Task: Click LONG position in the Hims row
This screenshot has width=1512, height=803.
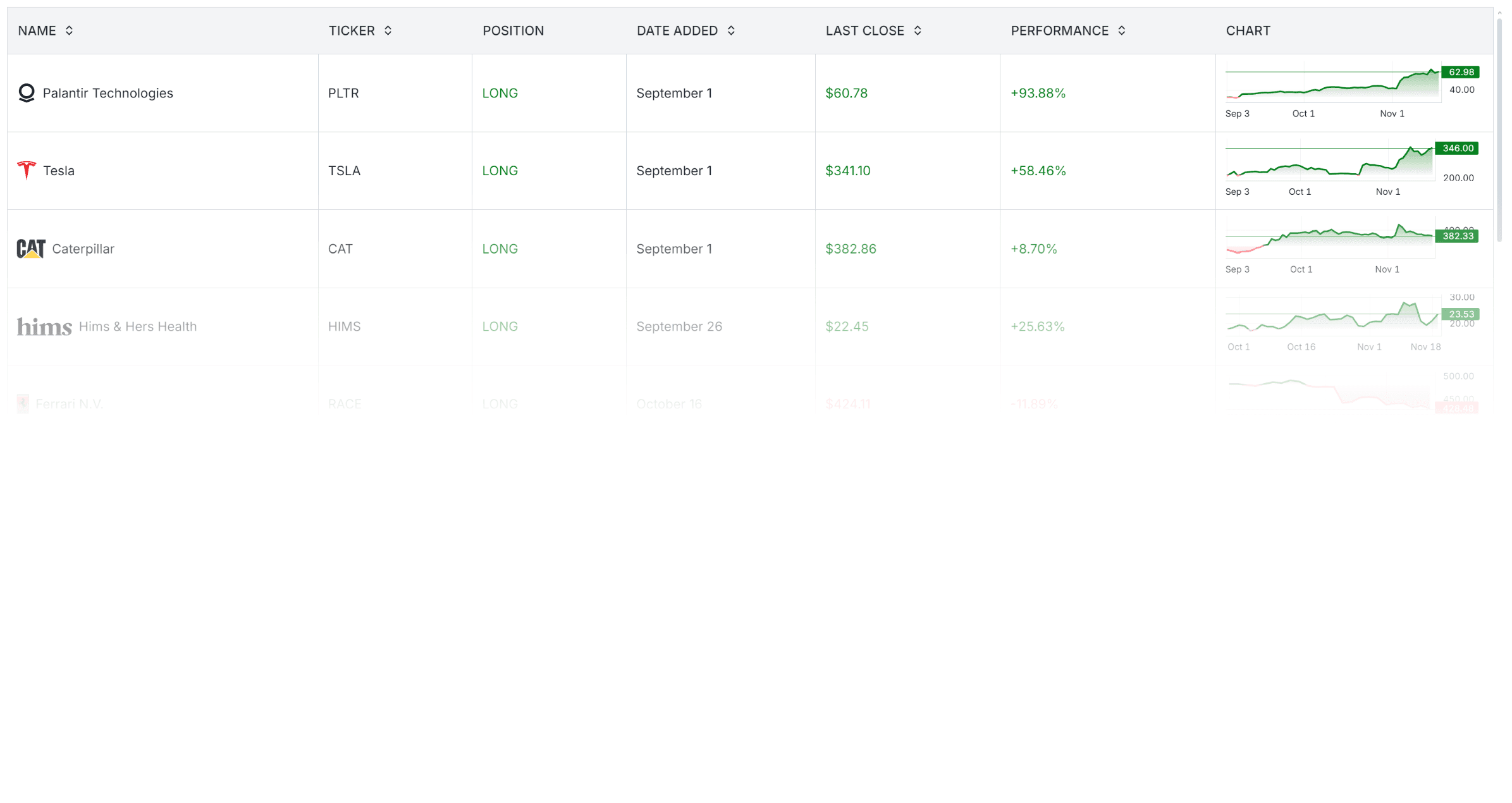Action: (500, 326)
